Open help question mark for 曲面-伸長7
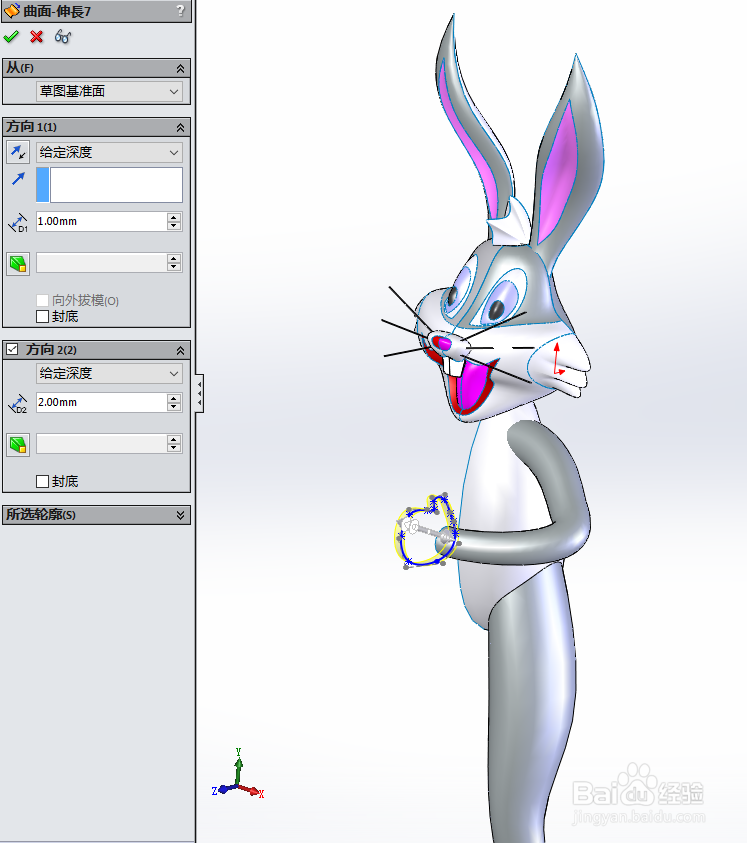This screenshot has width=747, height=843. tap(180, 10)
